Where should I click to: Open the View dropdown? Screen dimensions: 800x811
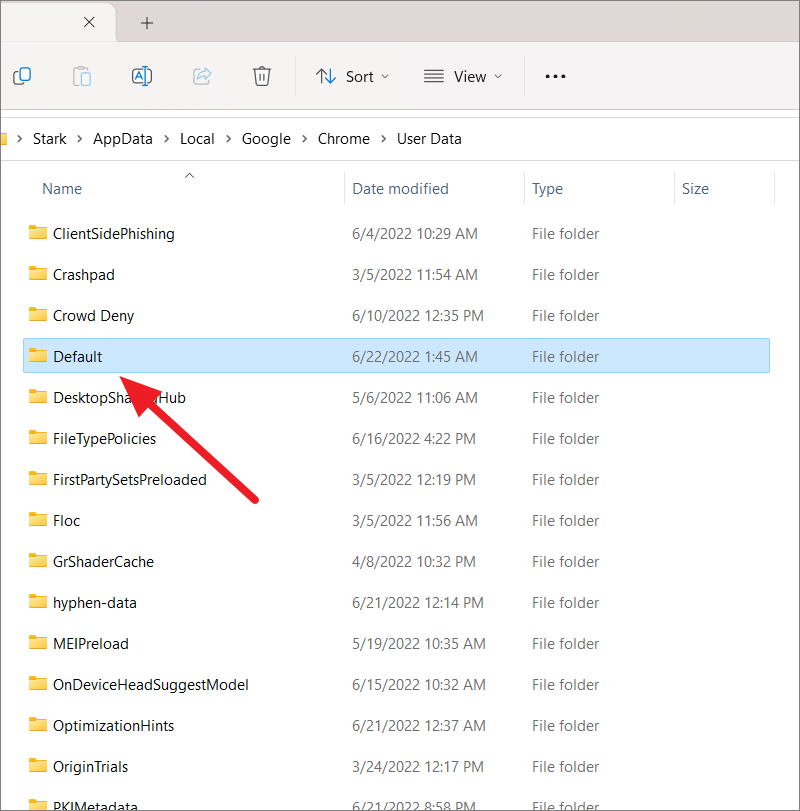click(463, 77)
